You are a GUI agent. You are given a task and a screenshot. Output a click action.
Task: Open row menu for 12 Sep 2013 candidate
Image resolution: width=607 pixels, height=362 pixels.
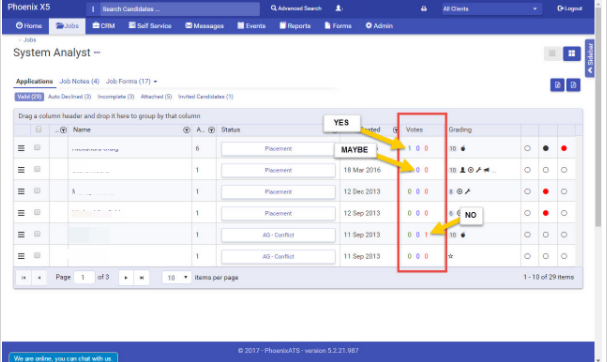[21, 213]
